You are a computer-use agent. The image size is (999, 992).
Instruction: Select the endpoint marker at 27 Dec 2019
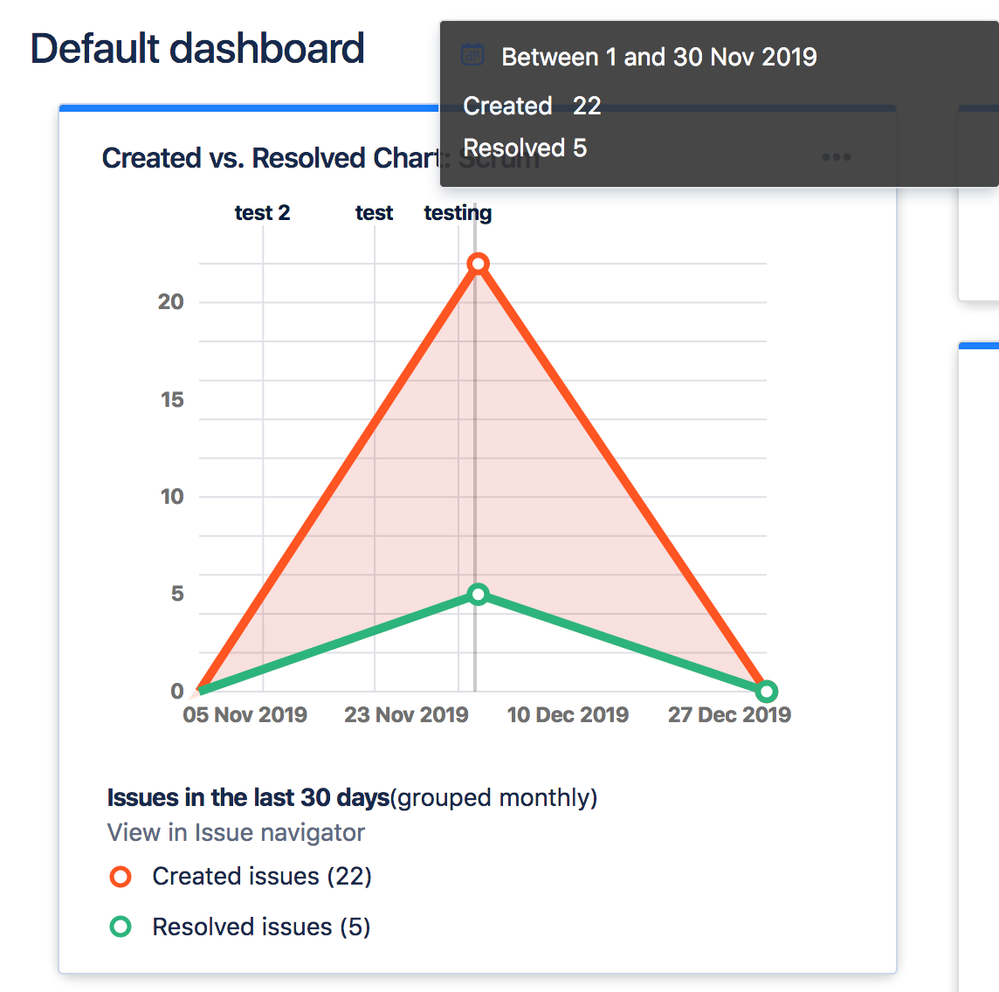tap(766, 690)
